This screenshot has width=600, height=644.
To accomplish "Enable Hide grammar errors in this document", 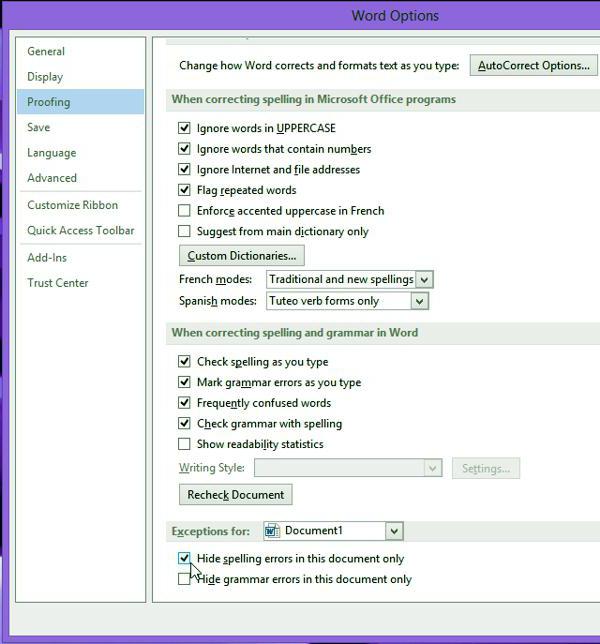I will tap(184, 579).
